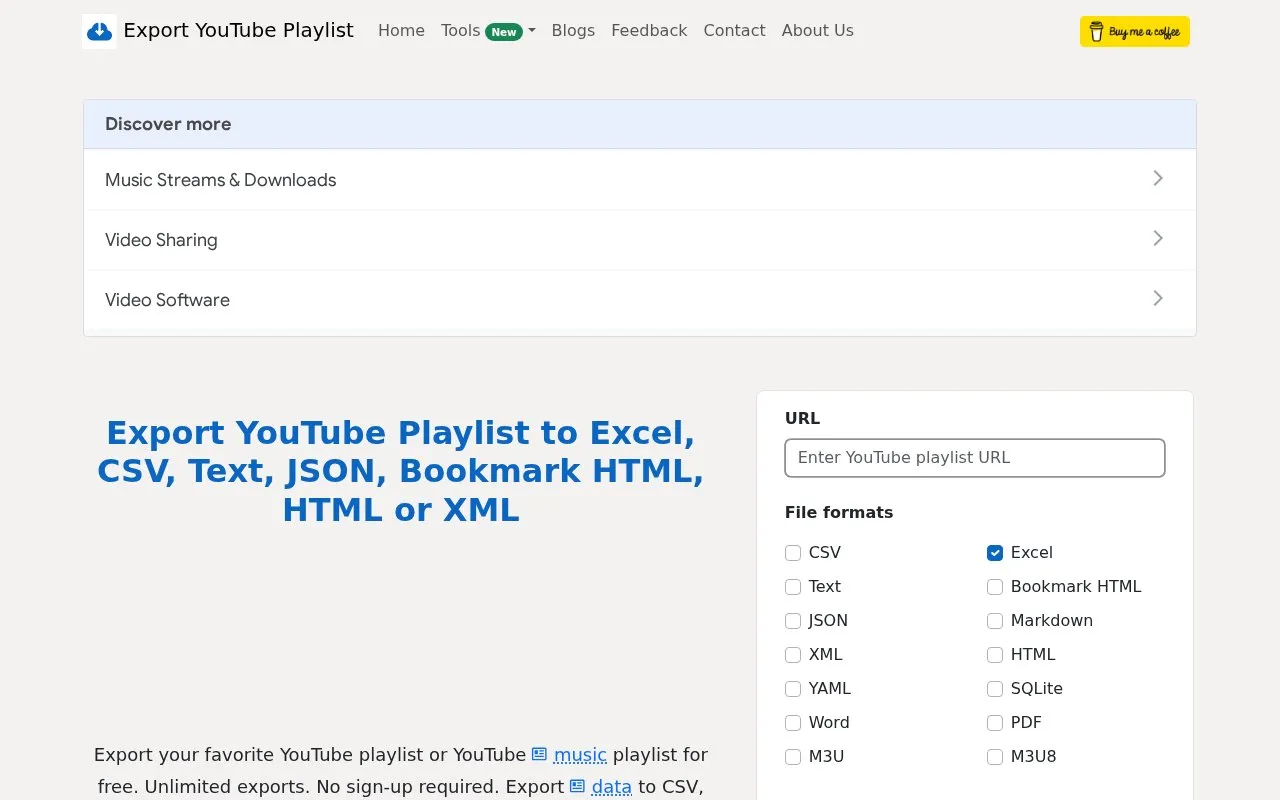Screen dimensions: 1280x800
Task: Tick the Text format checkbox
Action: pyautogui.click(x=793, y=587)
